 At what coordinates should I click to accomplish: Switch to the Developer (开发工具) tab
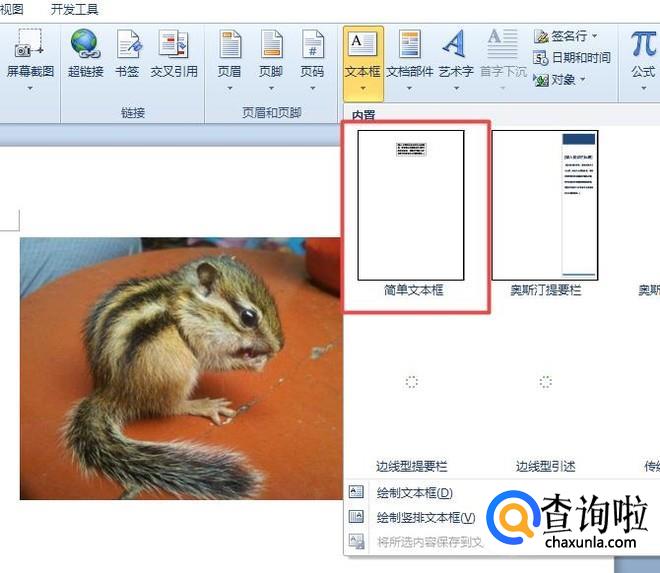tap(74, 9)
